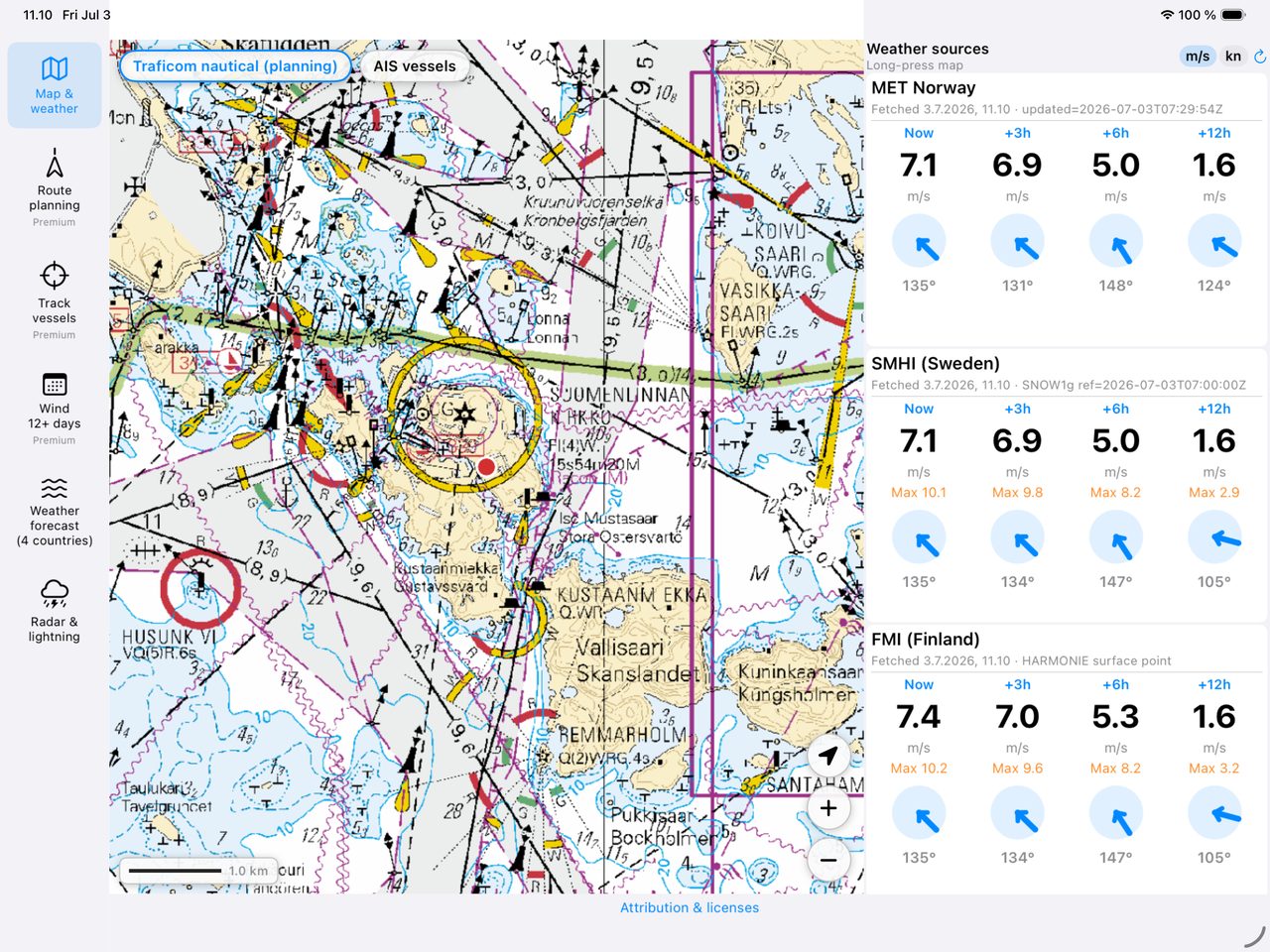The image size is (1270, 952).
Task: Click MET Norway +12h wind arrow
Action: pyautogui.click(x=1214, y=241)
